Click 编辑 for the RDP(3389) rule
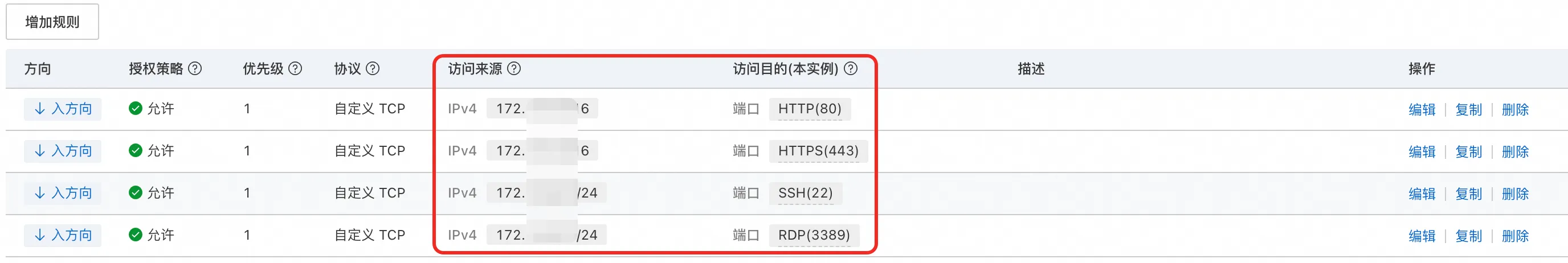 click(x=1422, y=236)
